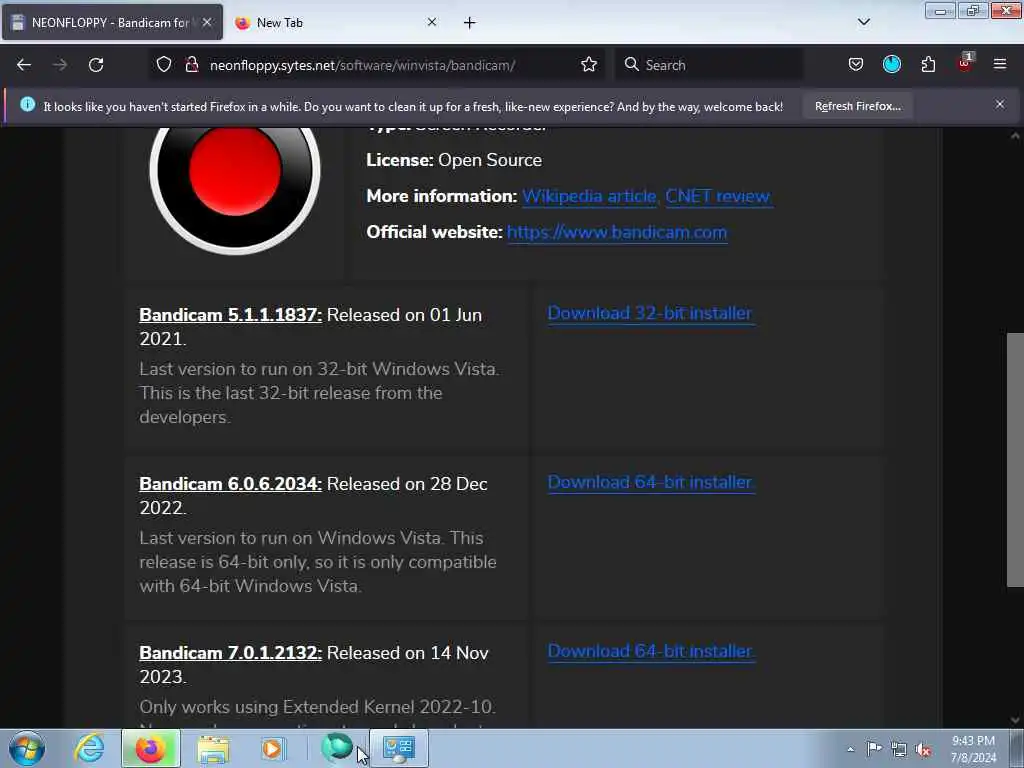The height and width of the screenshot is (768, 1024).
Task: Click the Bandicam 6.0.6.2034 version heading
Action: (x=231, y=484)
